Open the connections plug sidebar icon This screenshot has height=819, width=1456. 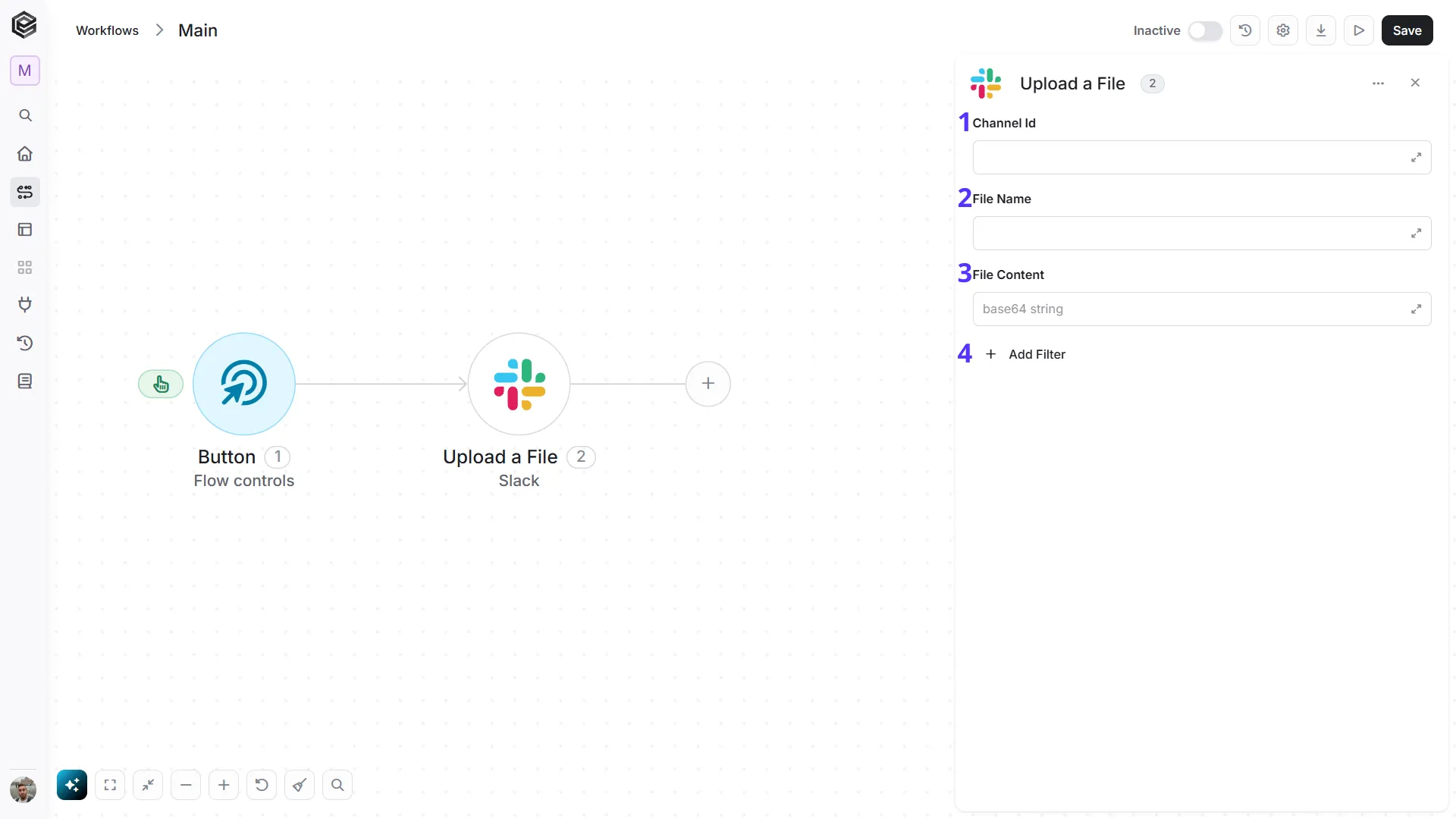click(x=25, y=305)
